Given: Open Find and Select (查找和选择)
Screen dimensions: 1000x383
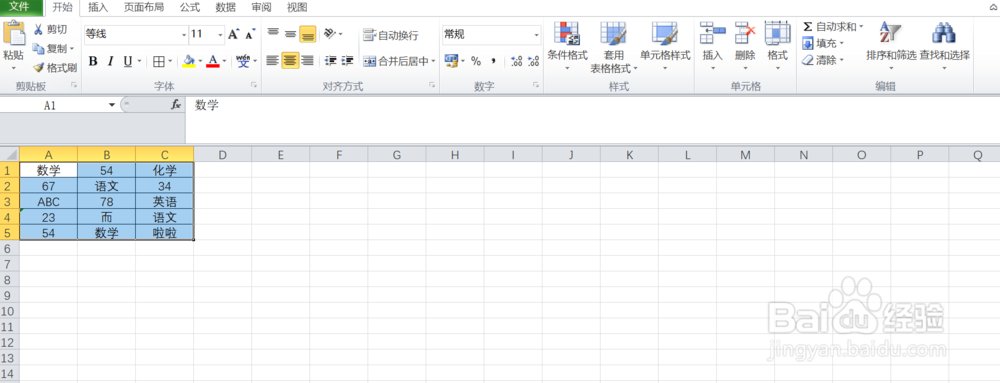Looking at the screenshot, I should coord(945,46).
